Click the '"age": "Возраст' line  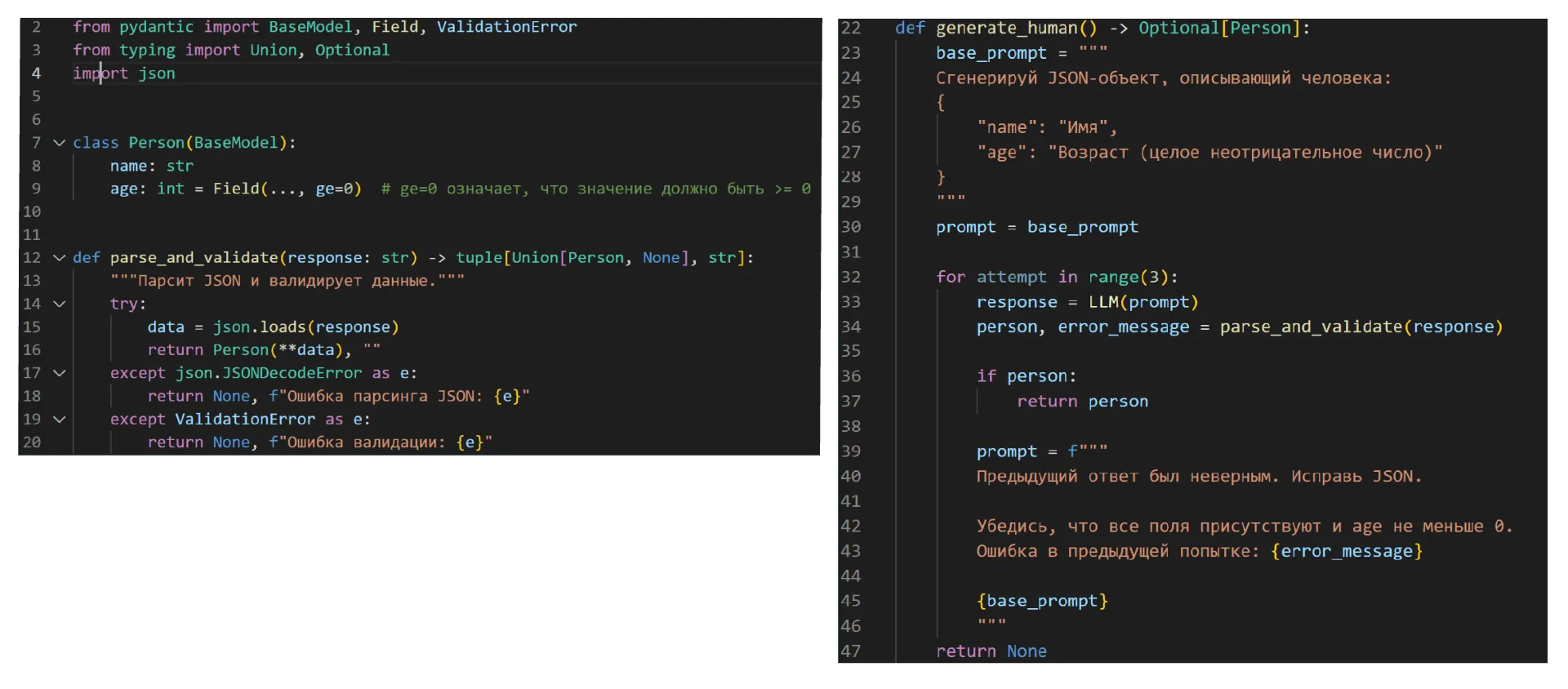[1209, 153]
